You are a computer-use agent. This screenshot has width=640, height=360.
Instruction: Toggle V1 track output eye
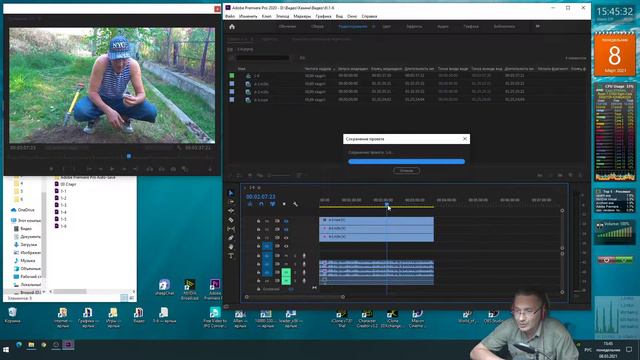(x=286, y=246)
